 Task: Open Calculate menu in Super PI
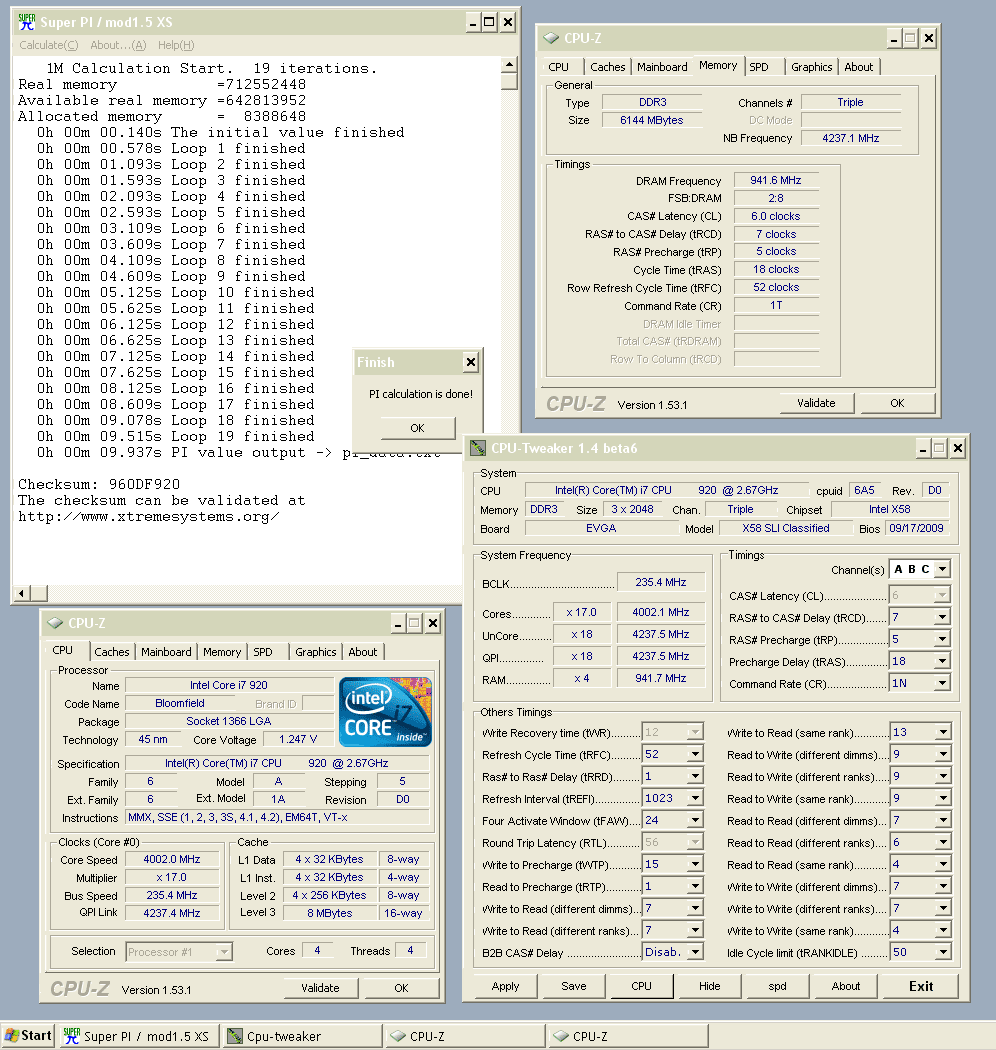click(48, 45)
